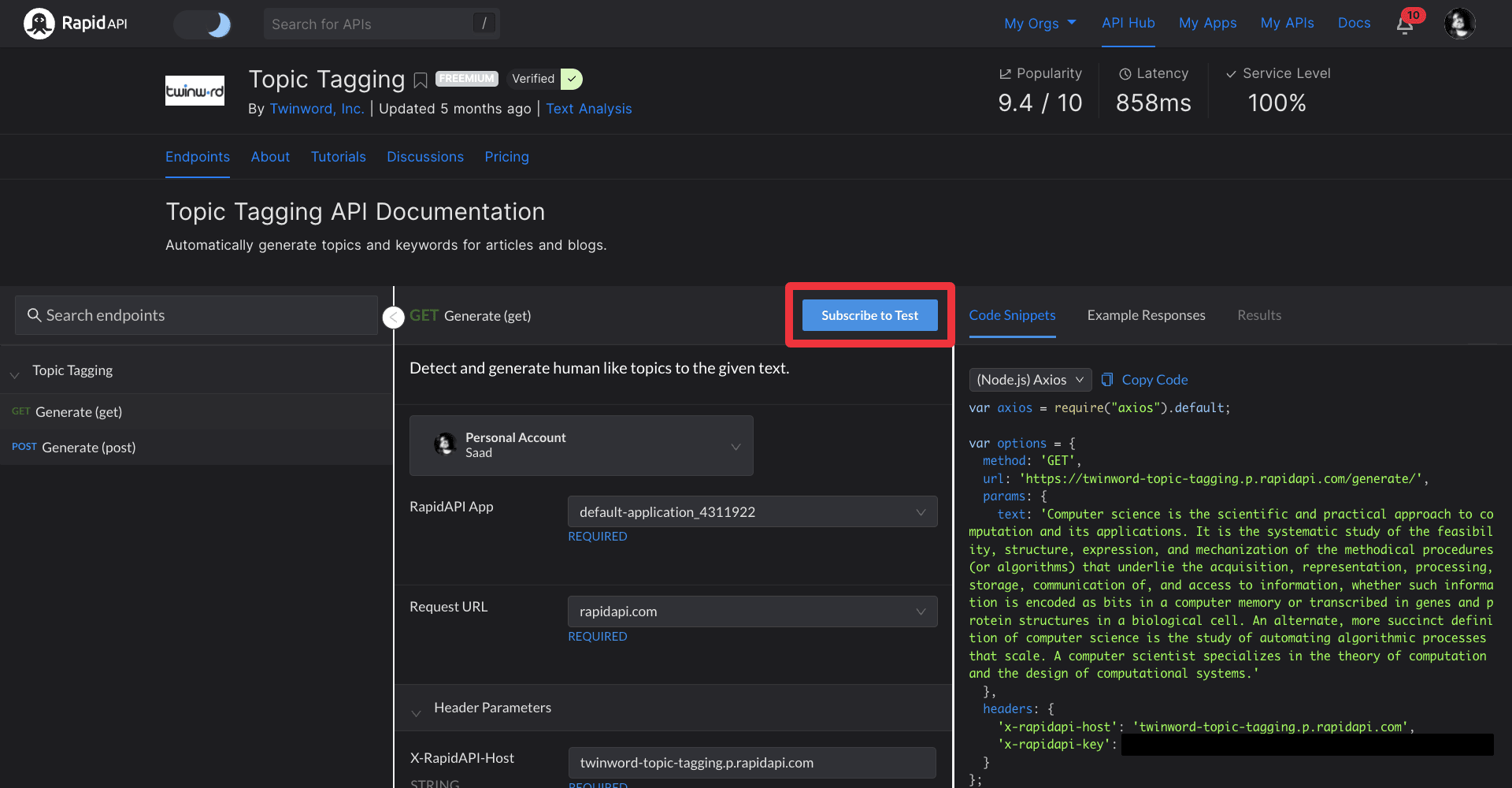Open Personal Account Saad dropdown
Screen dimensions: 1512x788
click(581, 445)
